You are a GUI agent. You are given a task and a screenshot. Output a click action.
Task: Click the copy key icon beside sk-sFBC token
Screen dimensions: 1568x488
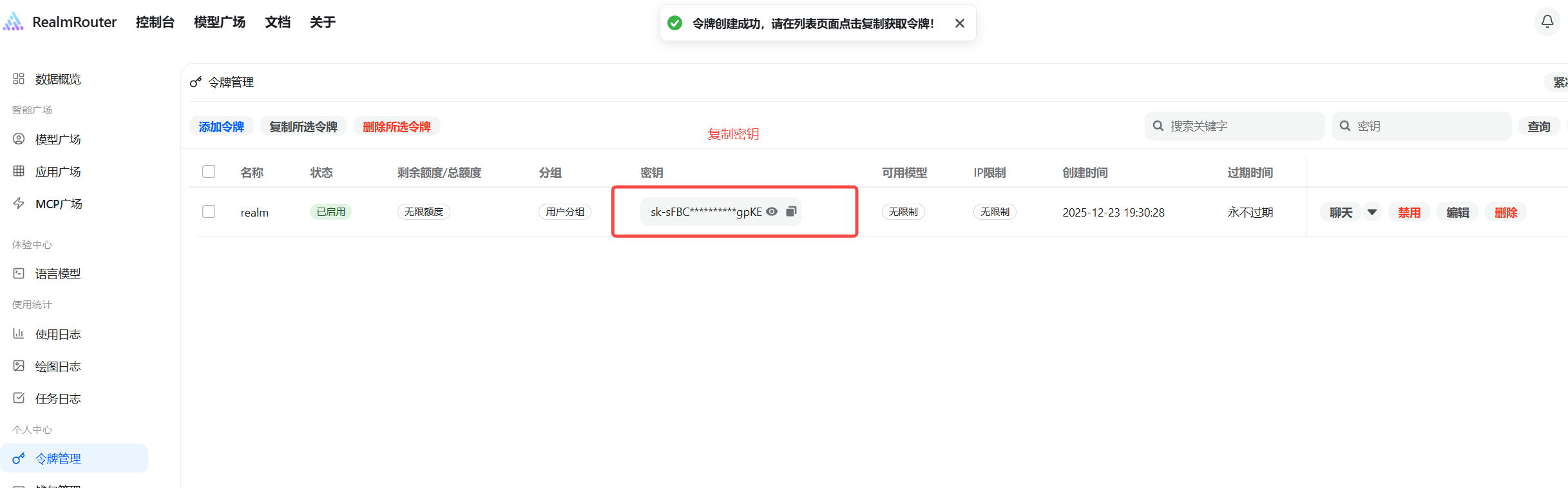coord(791,211)
